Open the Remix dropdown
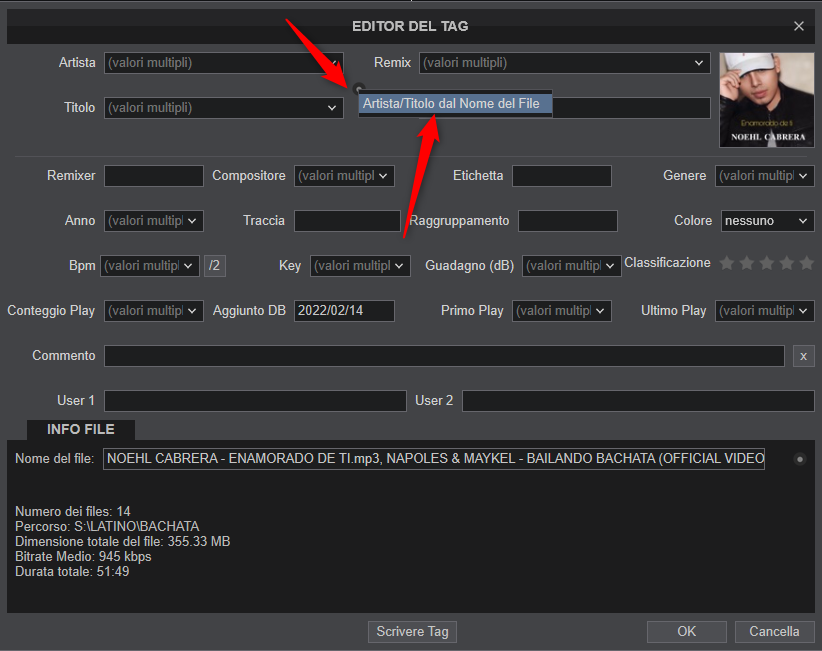 [x=564, y=63]
